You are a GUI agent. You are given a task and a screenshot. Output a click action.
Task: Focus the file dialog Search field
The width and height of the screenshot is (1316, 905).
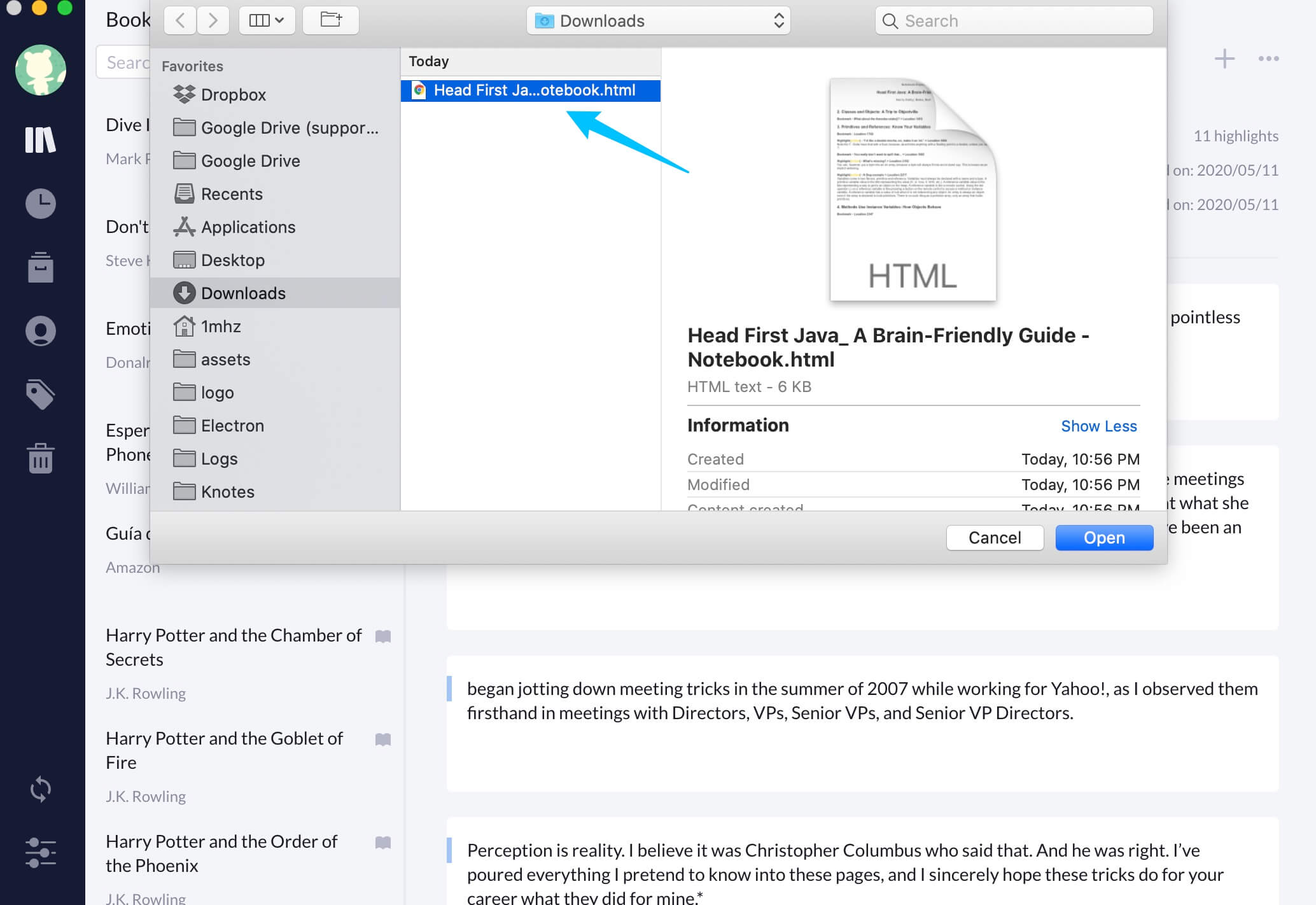coord(1014,20)
